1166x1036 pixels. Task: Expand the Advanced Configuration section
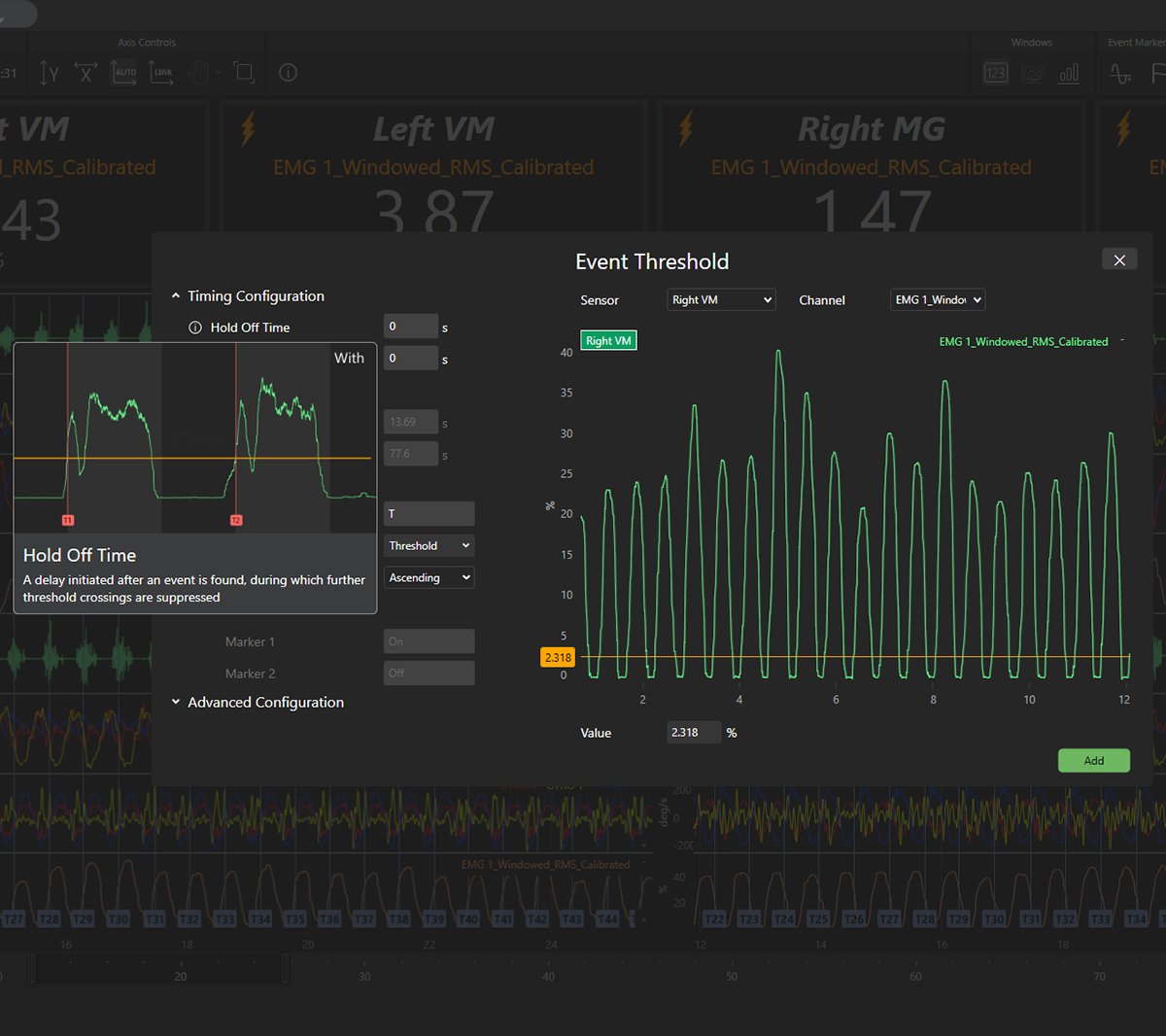[x=176, y=703]
